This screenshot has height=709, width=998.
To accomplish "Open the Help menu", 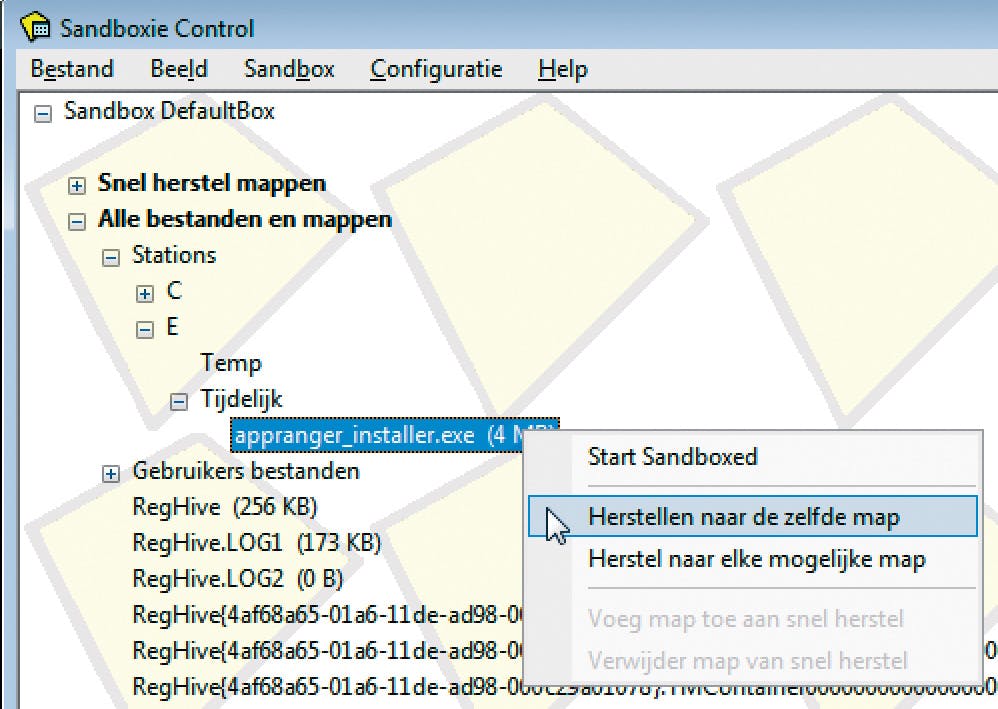I will (563, 69).
